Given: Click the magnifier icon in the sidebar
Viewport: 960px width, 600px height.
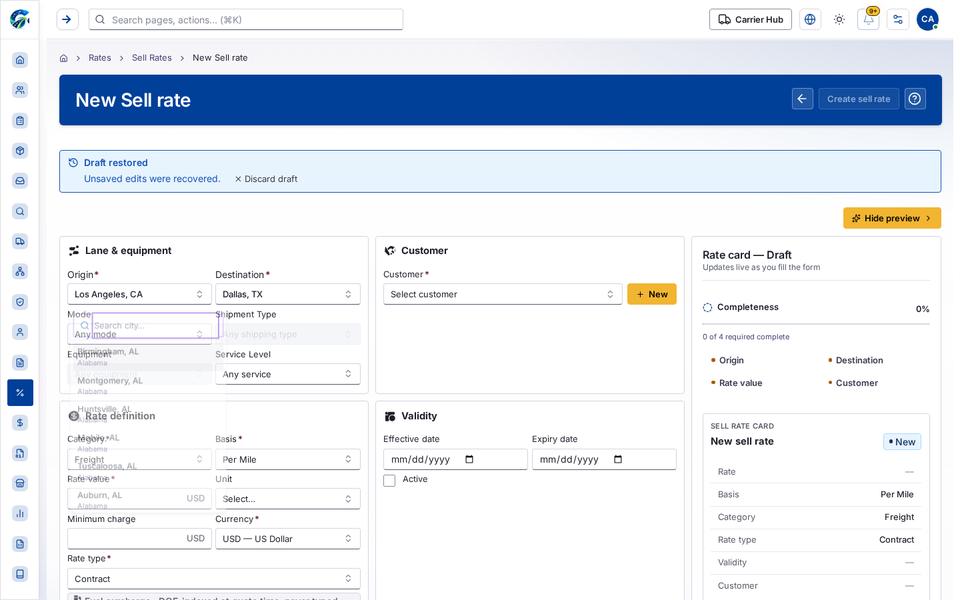Looking at the screenshot, I should tap(20, 211).
